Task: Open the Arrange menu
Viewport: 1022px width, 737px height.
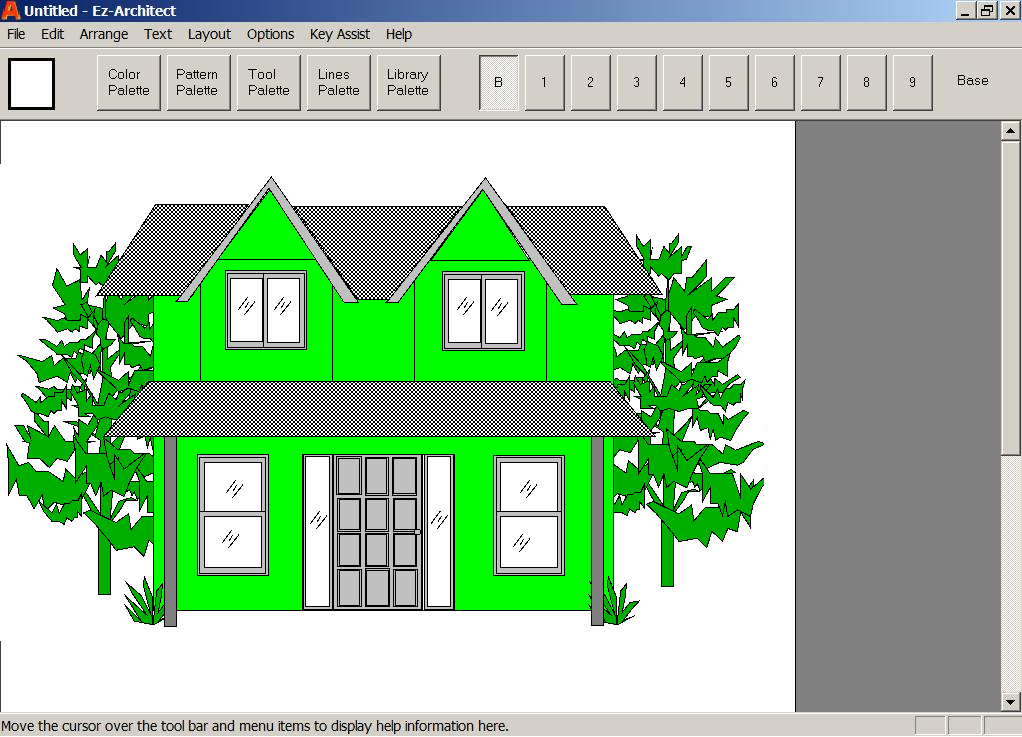Action: pyautogui.click(x=104, y=34)
